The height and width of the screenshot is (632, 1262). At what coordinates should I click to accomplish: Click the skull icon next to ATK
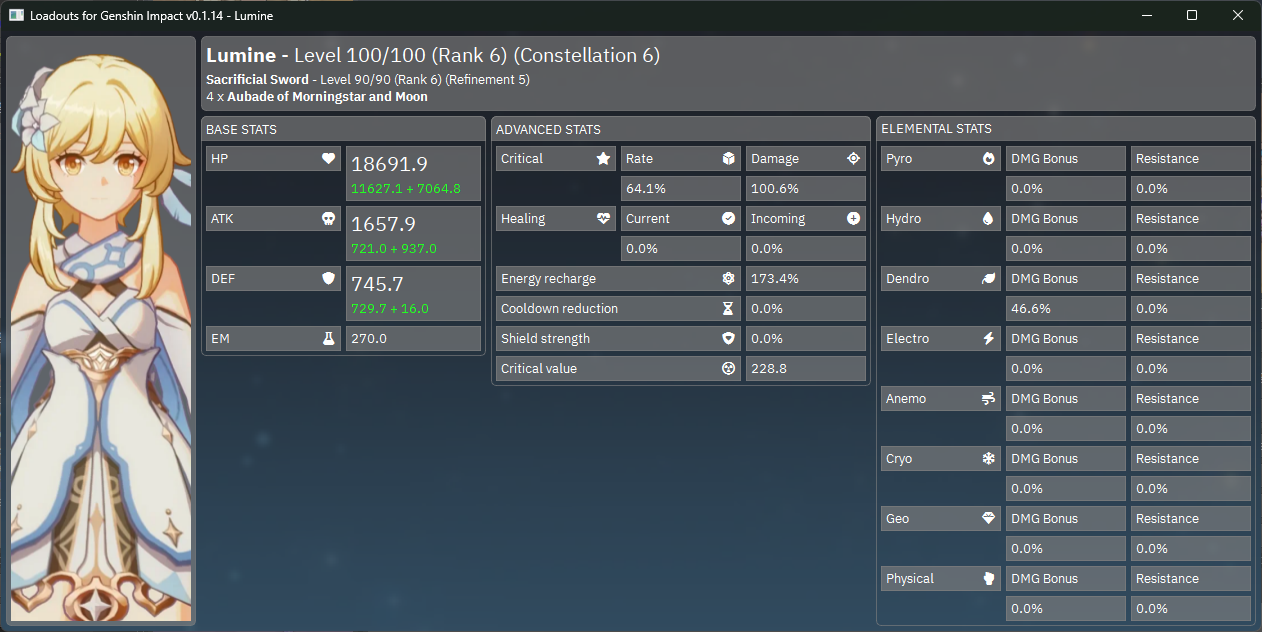pos(328,219)
